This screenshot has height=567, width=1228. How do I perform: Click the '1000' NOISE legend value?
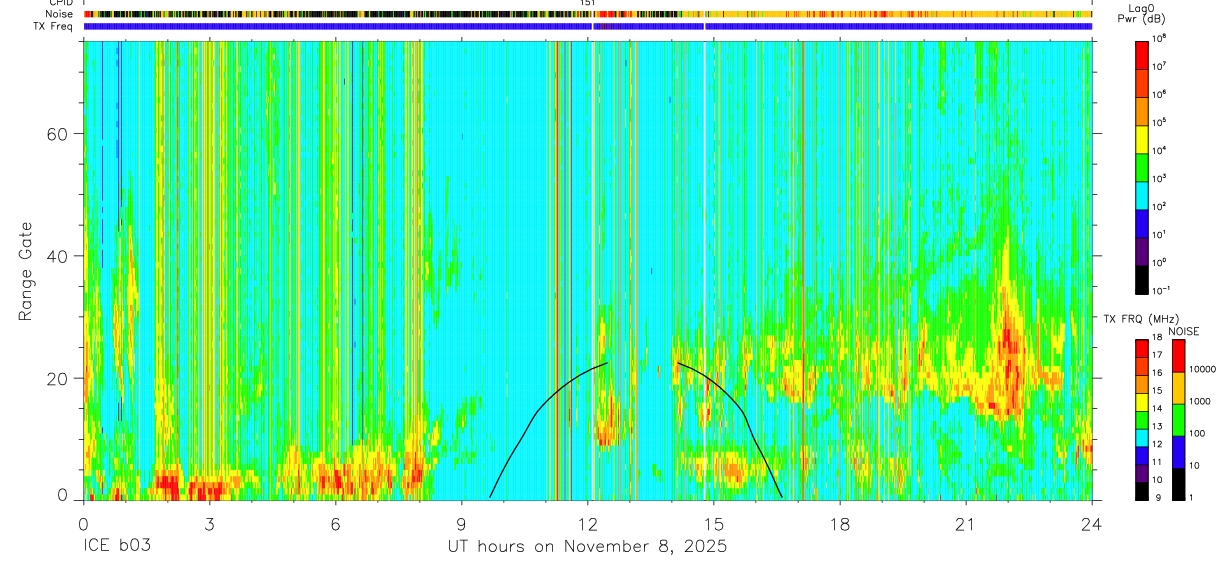click(x=1202, y=401)
